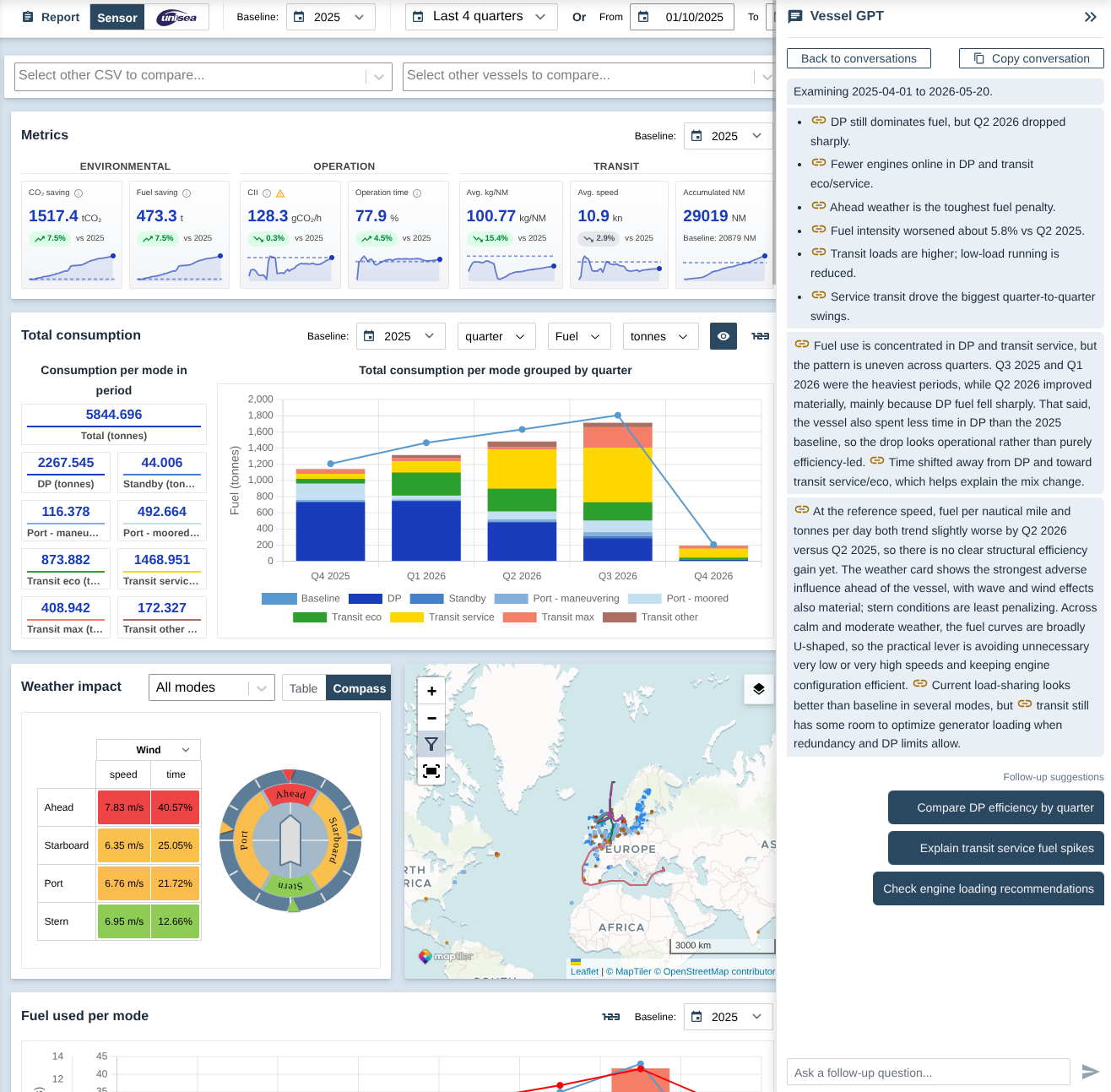The image size is (1111, 1092).
Task: Zoom in on the map
Action: 431,691
